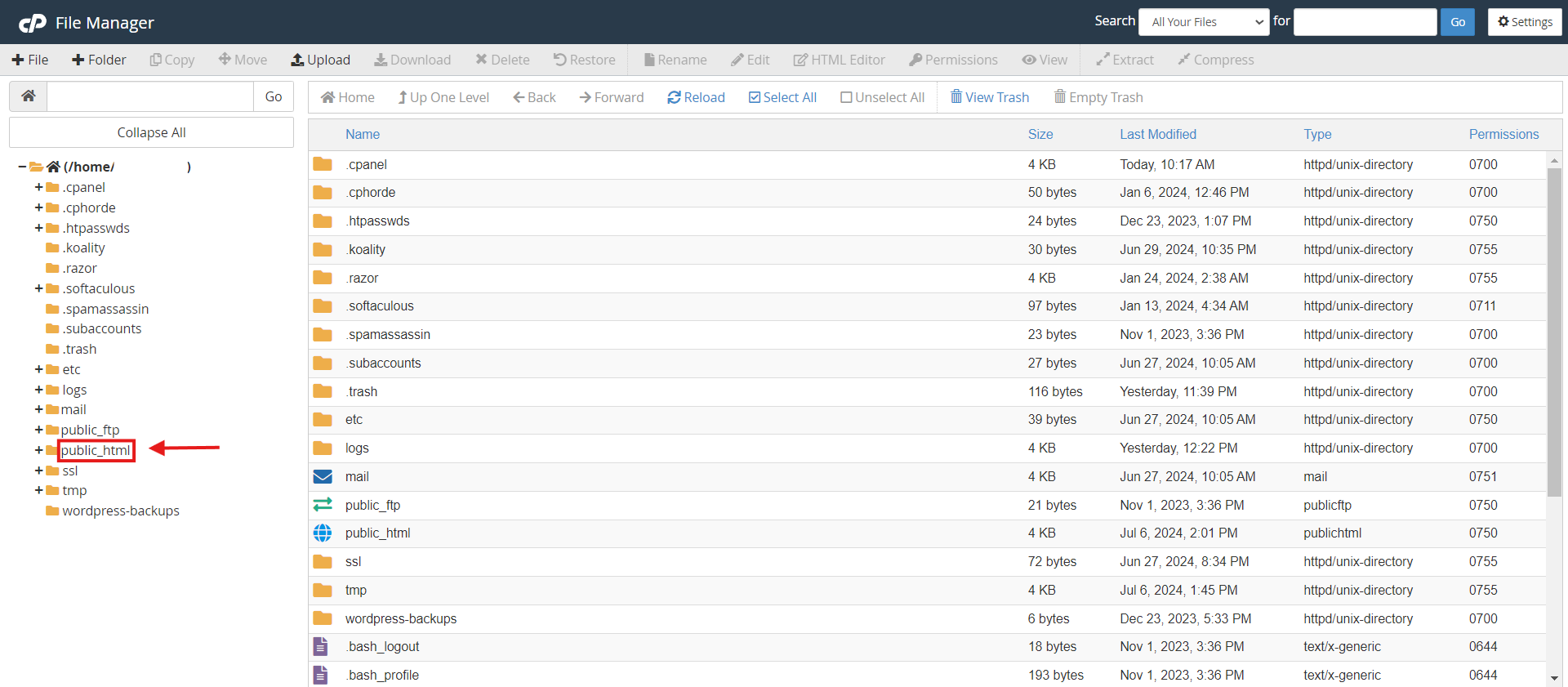Image resolution: width=1568 pixels, height=687 pixels.
Task: Click the Download toolbar button
Action: [412, 60]
